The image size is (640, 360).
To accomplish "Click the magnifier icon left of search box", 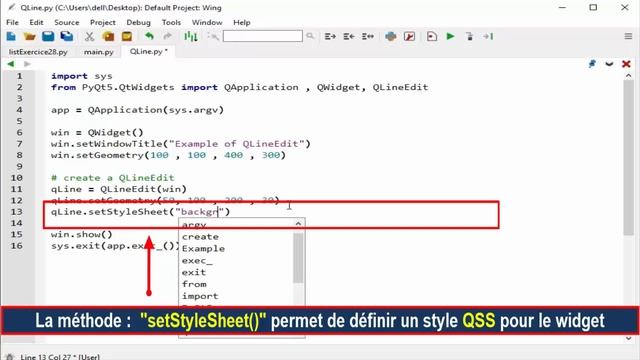I will coord(213,37).
